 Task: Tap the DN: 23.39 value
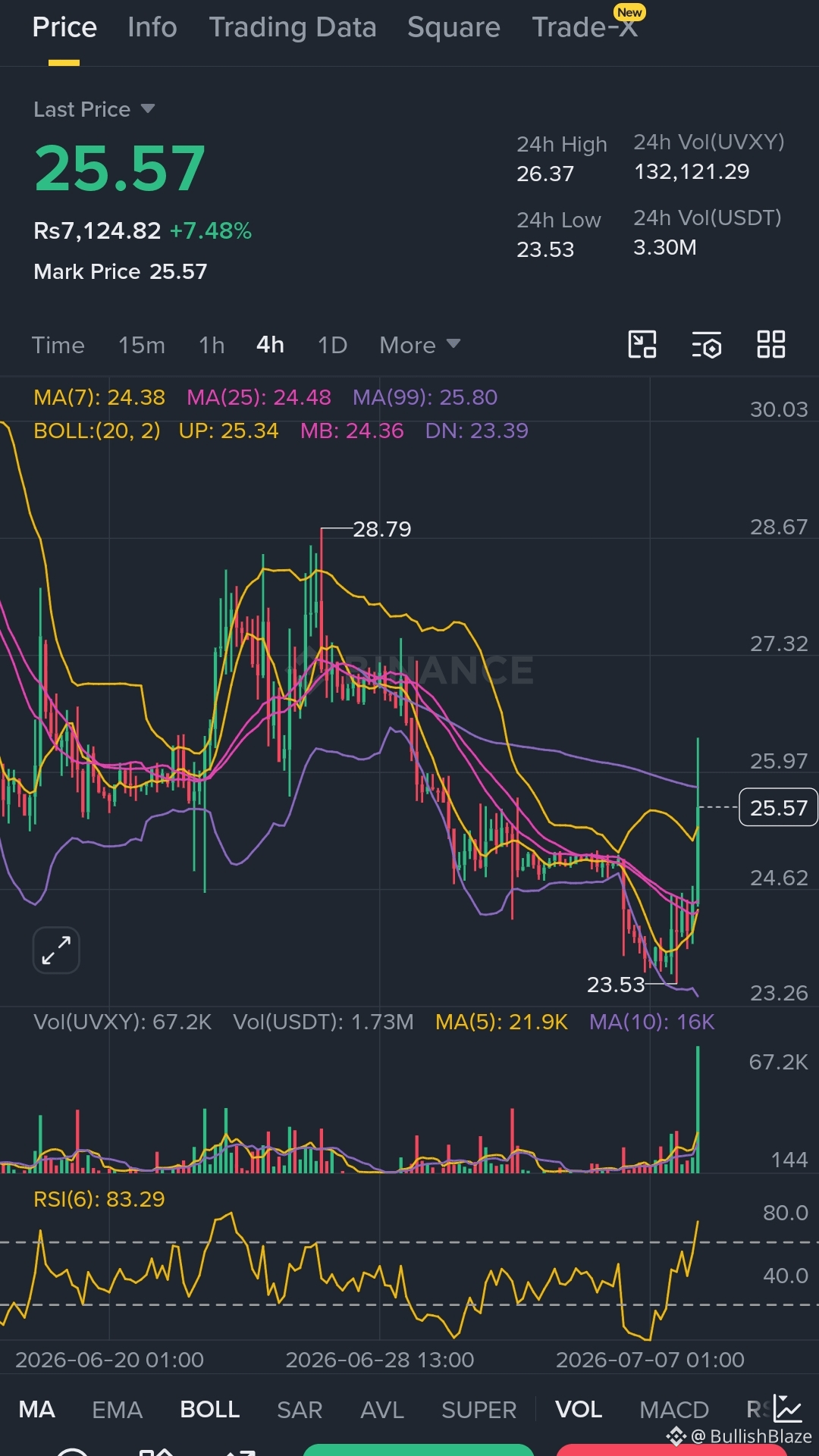pos(477,431)
